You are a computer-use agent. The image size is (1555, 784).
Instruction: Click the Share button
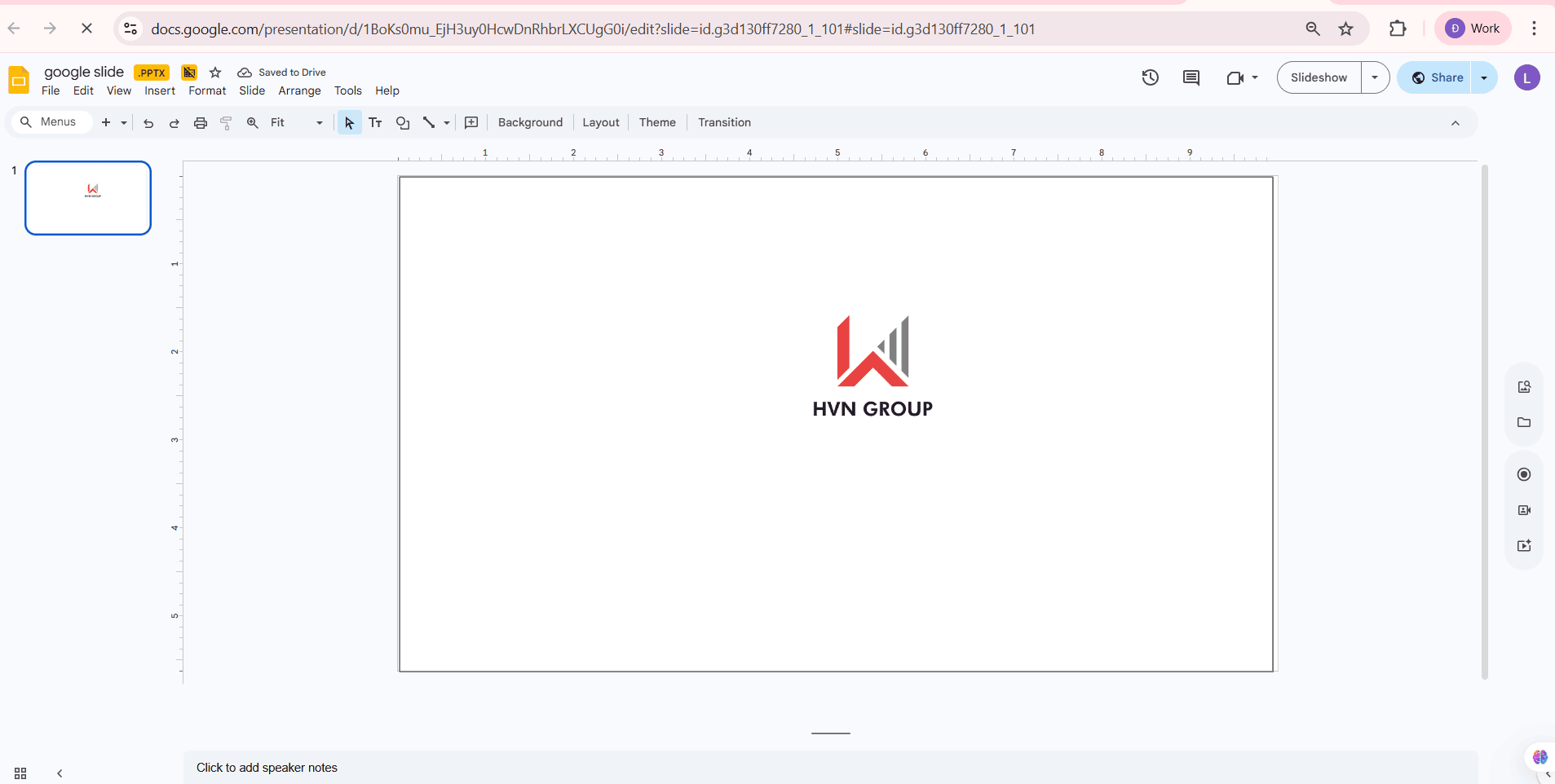tap(1437, 77)
